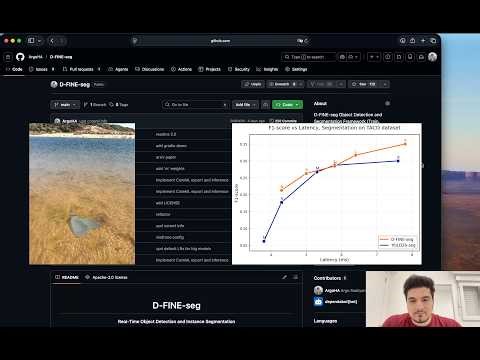Image resolution: width=480 pixels, height=360 pixels.
Task: Open the repository Settings tab
Action: tap(296, 69)
